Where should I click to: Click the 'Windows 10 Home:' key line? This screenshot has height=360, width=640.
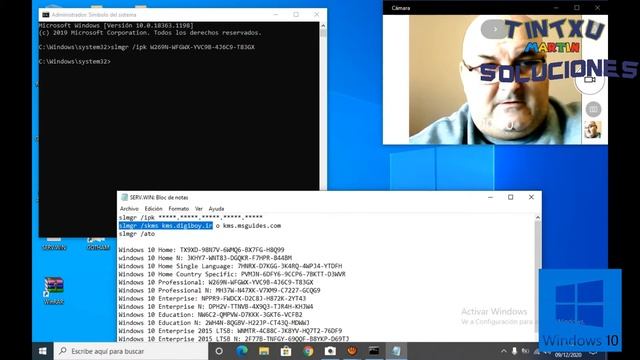[202, 250]
